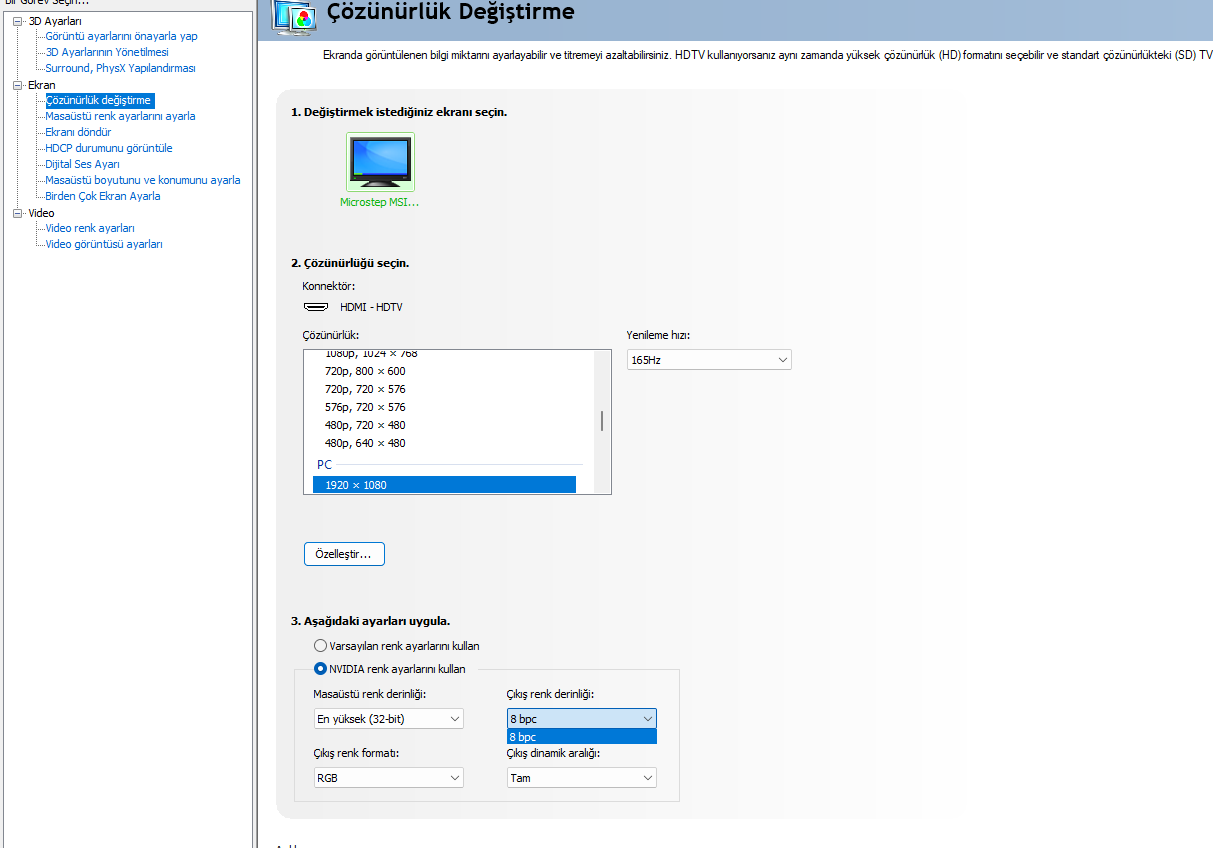Select the 1920 × 1080 PC resolution
The image size is (1213, 848).
click(444, 485)
